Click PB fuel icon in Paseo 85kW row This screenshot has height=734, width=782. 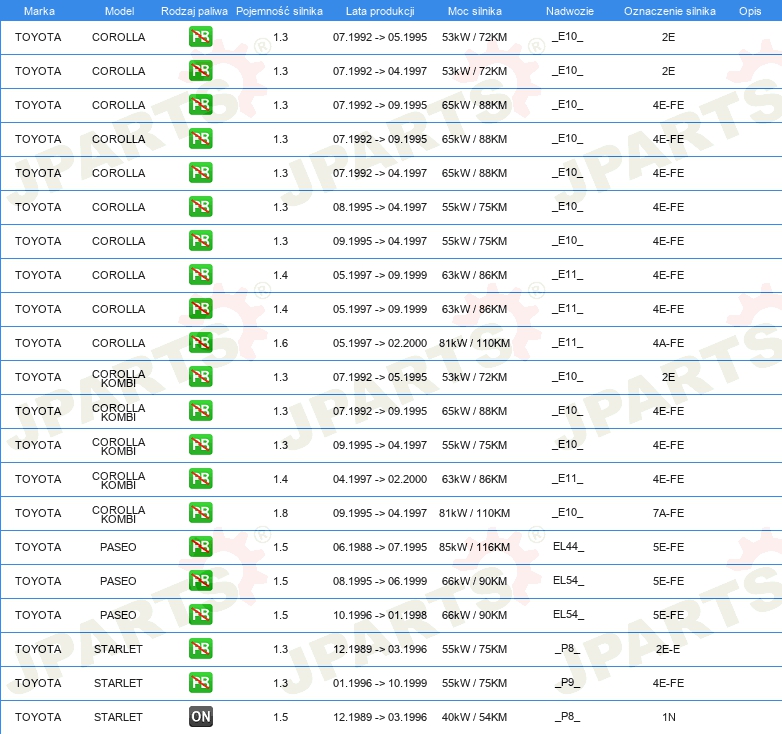tap(200, 547)
